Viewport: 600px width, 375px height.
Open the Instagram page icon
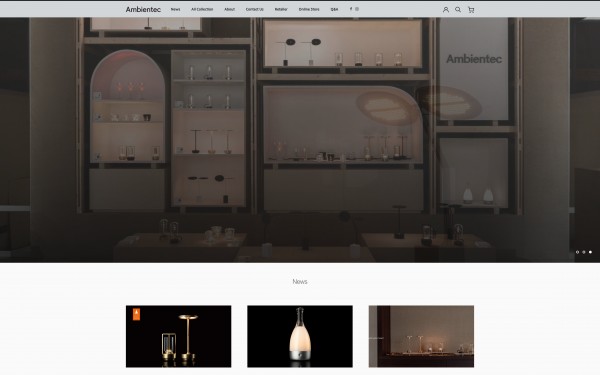point(357,9)
